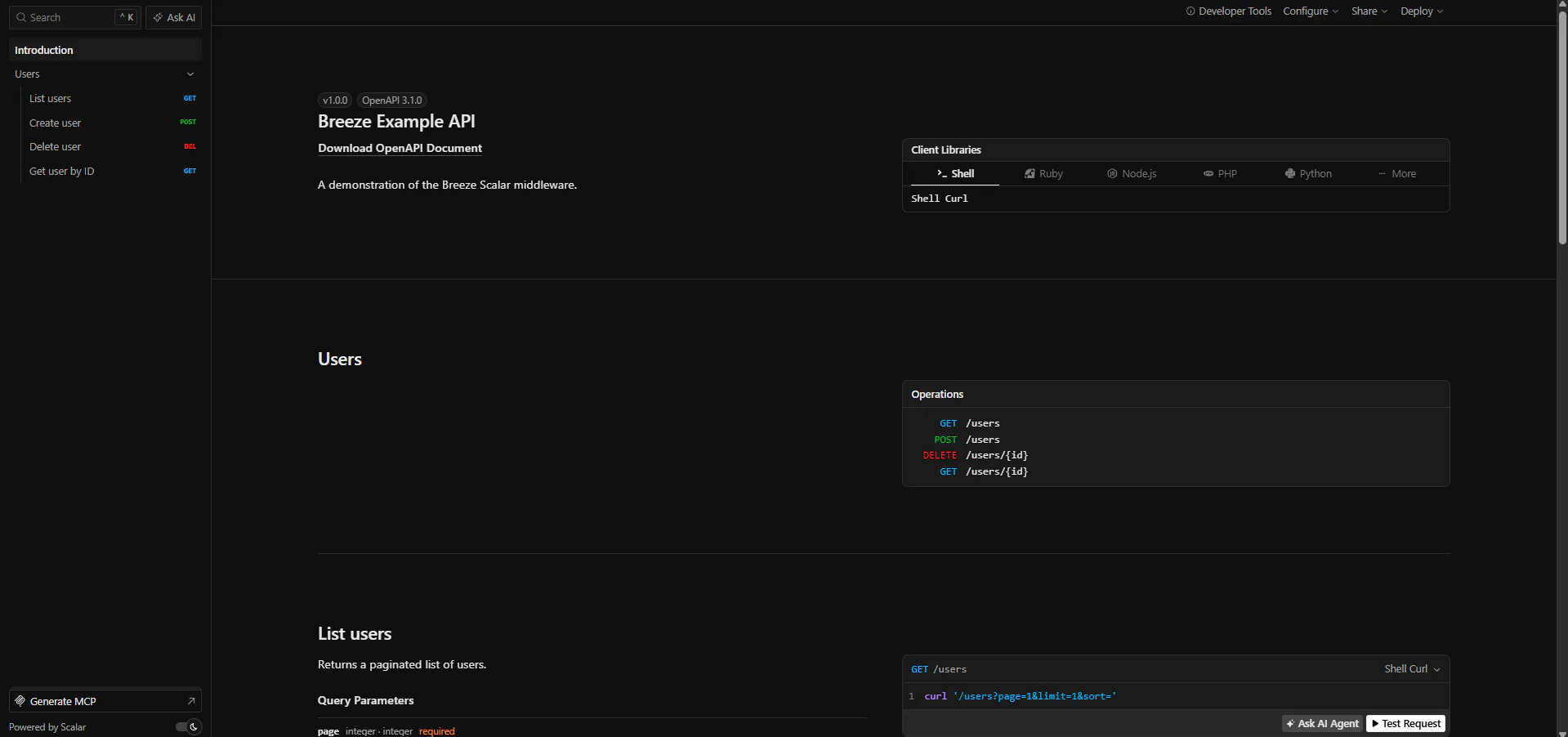Click Download OpenAPI Document link
Viewport: 1568px width, 737px height.
tap(400, 148)
